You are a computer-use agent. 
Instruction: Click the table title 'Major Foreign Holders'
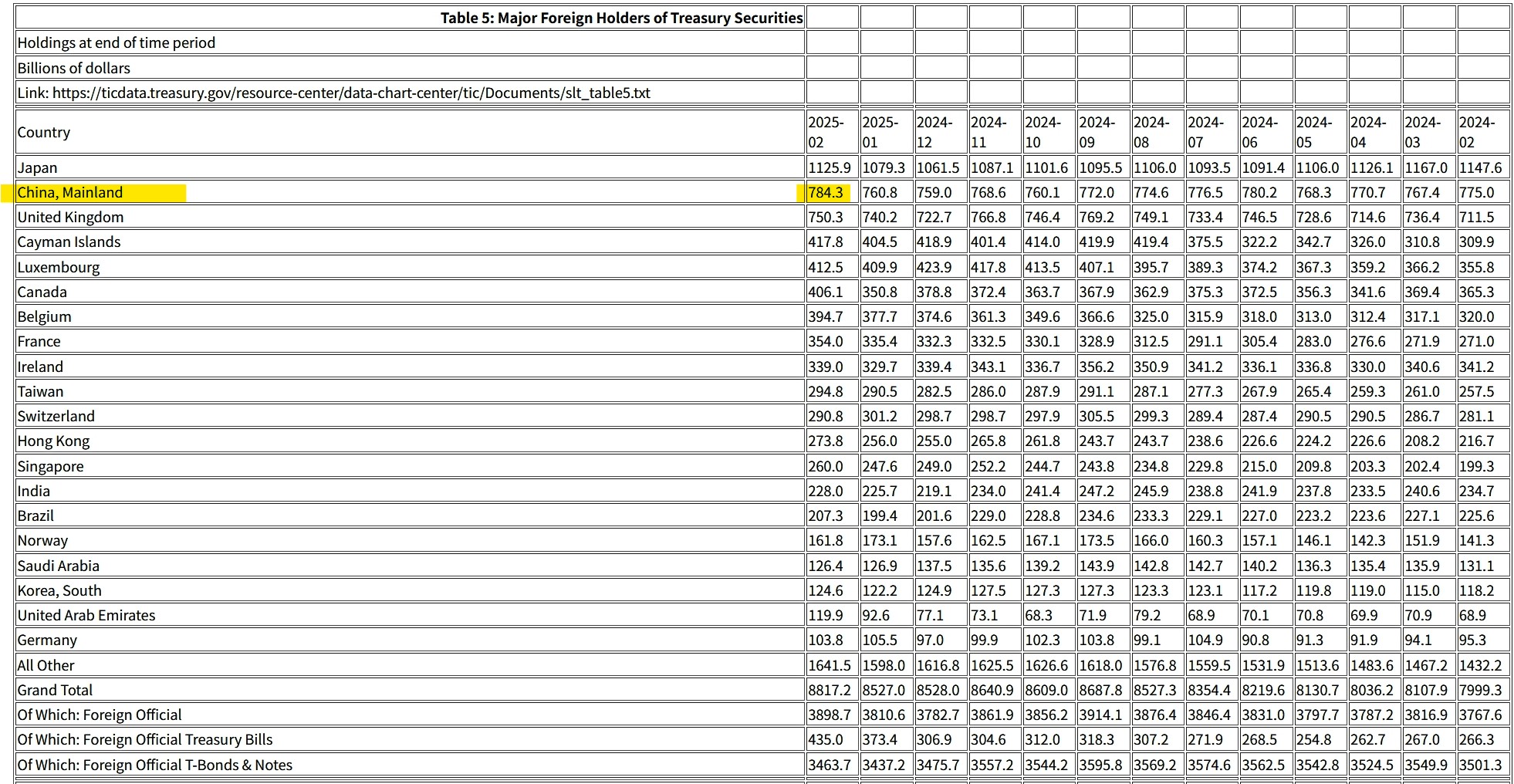point(621,18)
